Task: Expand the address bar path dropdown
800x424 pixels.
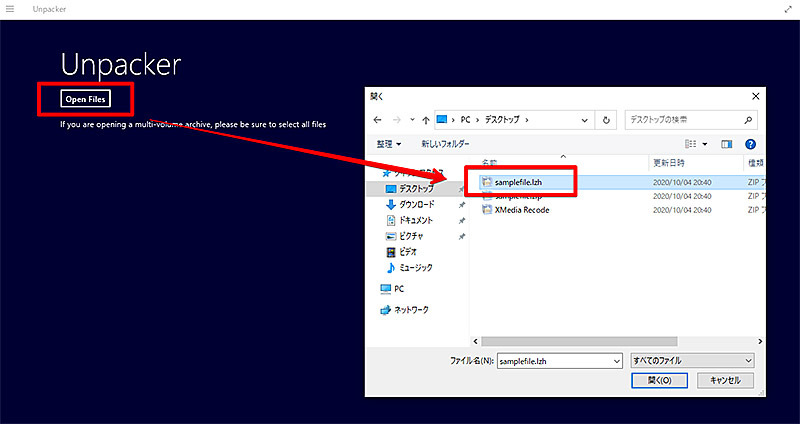Action: [x=584, y=120]
